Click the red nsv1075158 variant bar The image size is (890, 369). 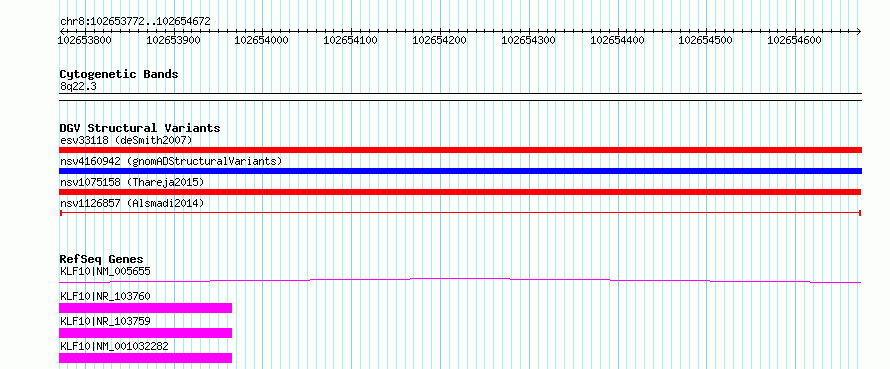pos(460,192)
